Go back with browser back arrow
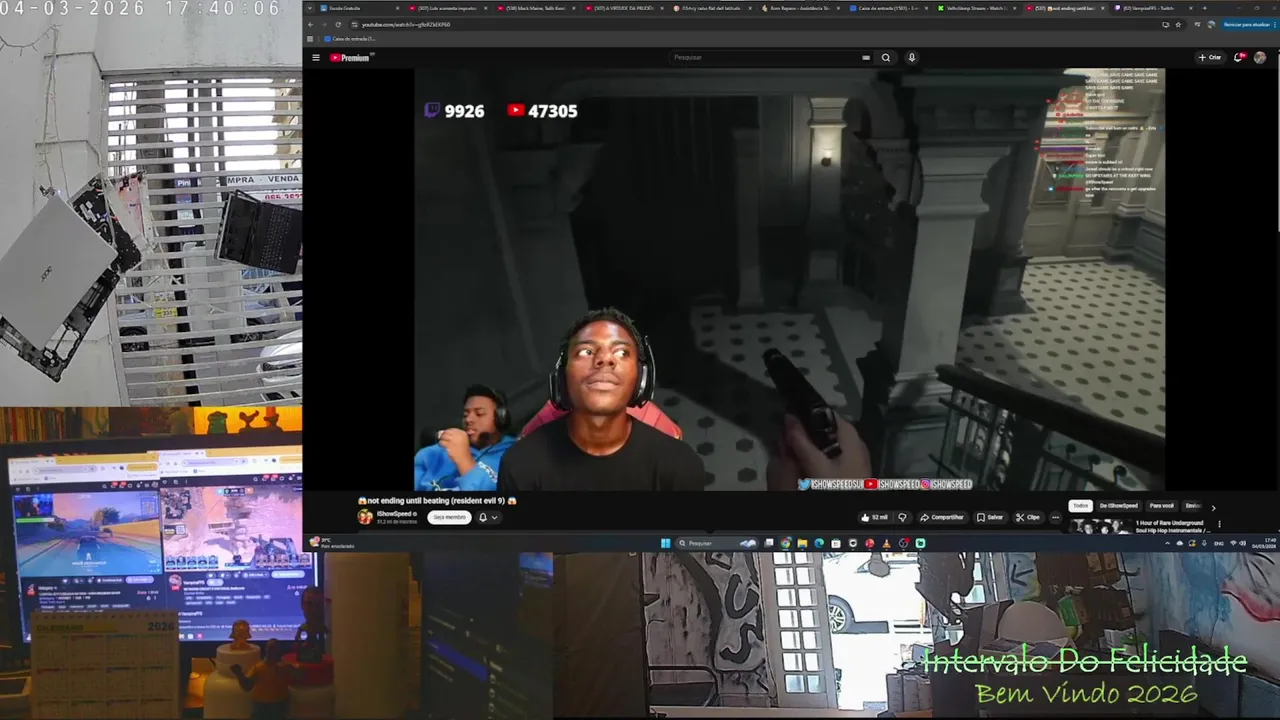The image size is (1280, 720). click(310, 24)
